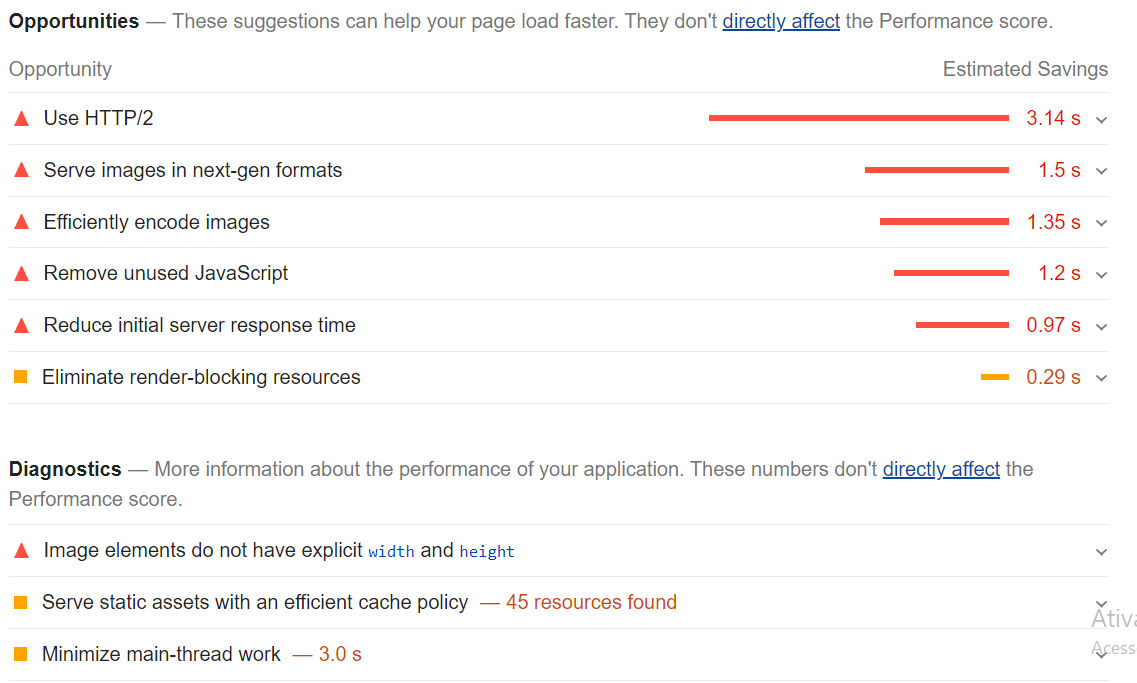Expand Eliminate render-blocking resources chevron

point(1101,378)
